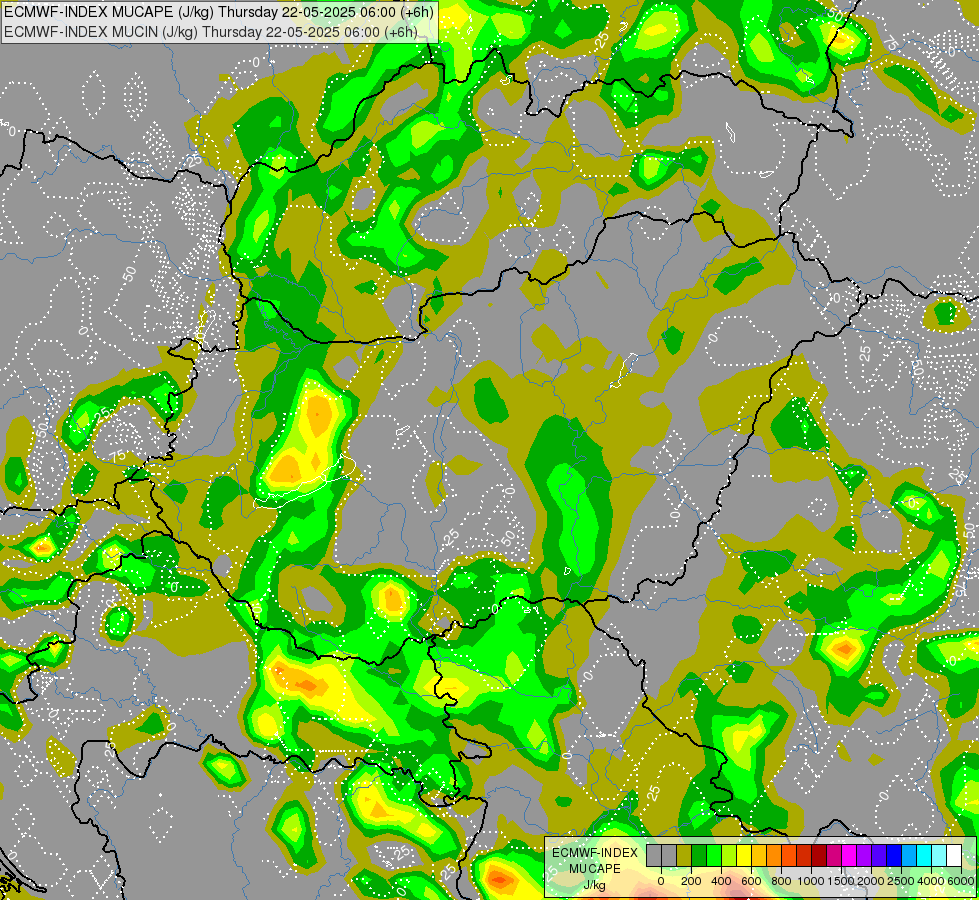The height and width of the screenshot is (900, 979).
Task: Click the red-orange legend swatch right of 800
Action: click(789, 855)
